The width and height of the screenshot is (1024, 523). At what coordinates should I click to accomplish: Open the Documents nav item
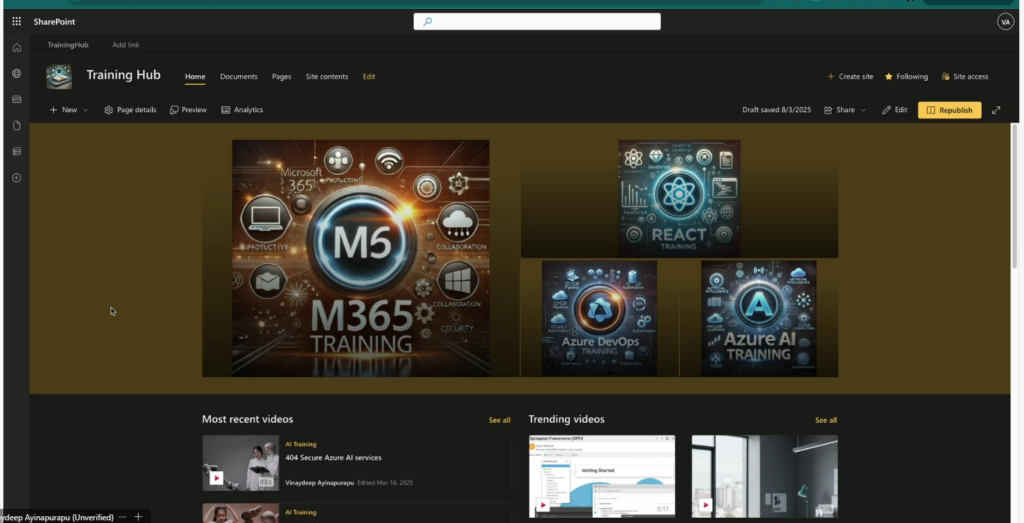(238, 76)
